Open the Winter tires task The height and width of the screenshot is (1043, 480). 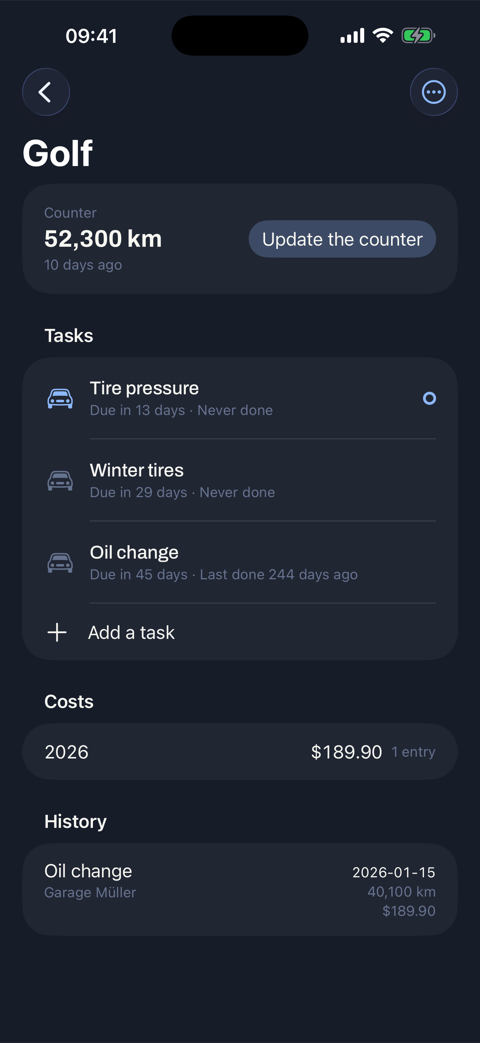pyautogui.click(x=240, y=480)
